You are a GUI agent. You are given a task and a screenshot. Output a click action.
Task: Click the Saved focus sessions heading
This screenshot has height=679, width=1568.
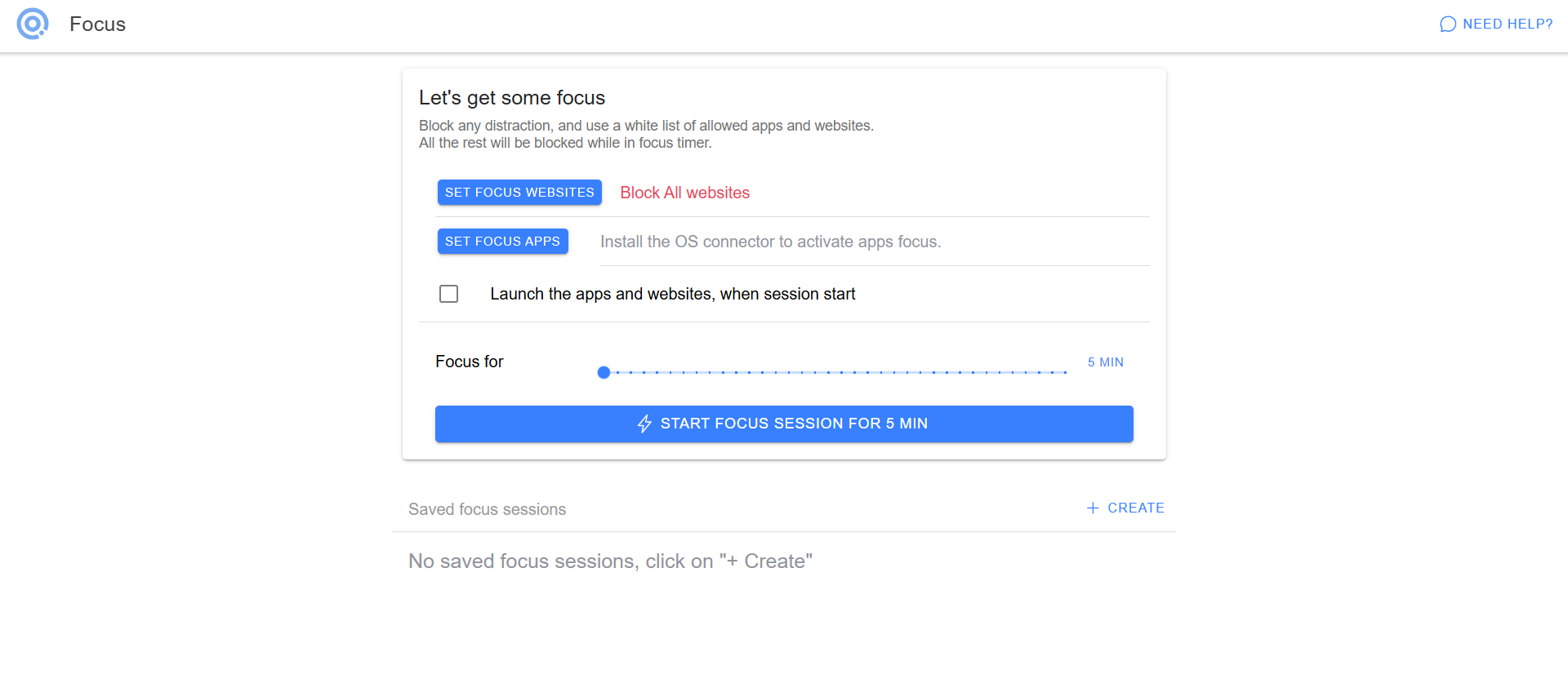487,509
